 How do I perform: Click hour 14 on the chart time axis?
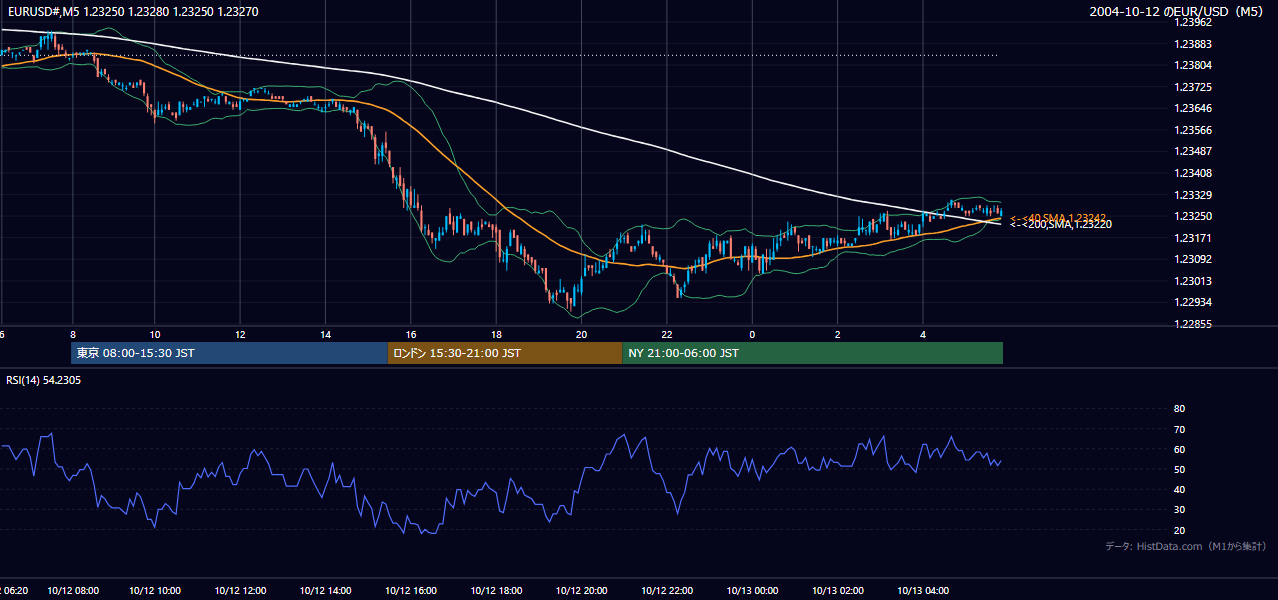pyautogui.click(x=326, y=334)
